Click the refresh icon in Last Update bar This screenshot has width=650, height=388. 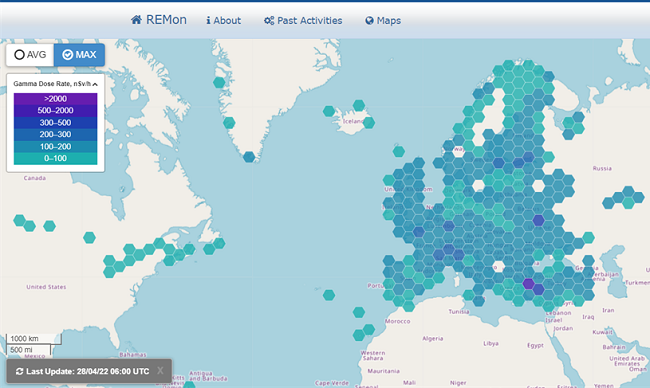(x=19, y=371)
